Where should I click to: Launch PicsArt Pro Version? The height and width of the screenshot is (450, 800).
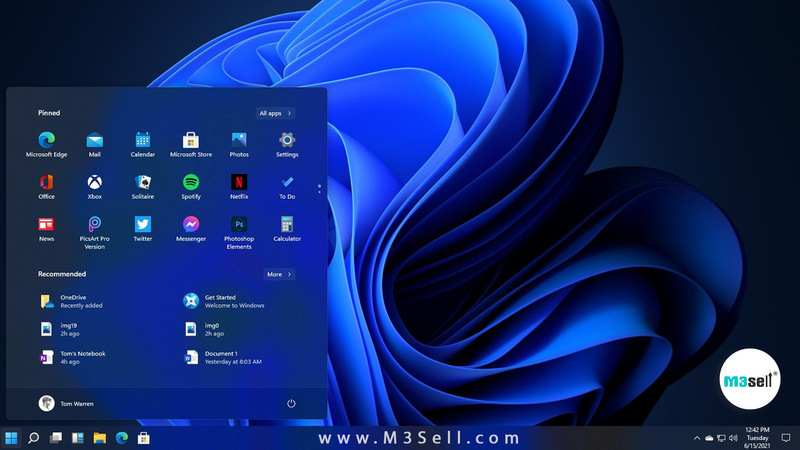94,233
